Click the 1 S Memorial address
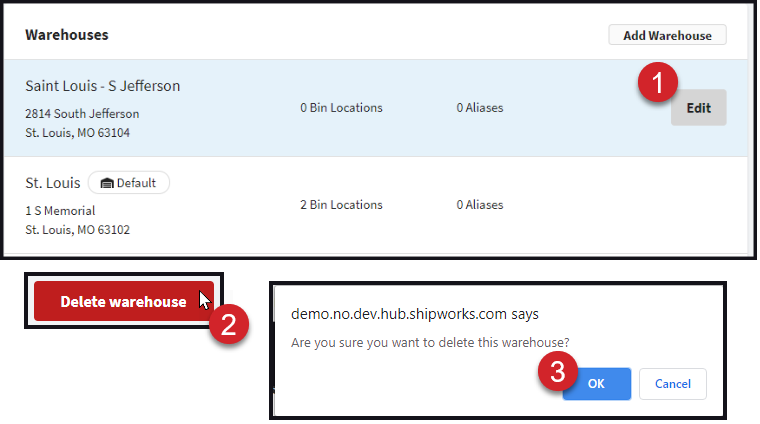Image resolution: width=760 pixels, height=424 pixels. pyautogui.click(x=60, y=211)
